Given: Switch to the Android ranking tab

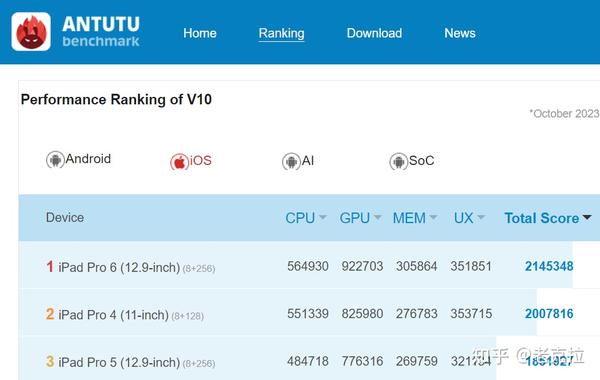Looking at the screenshot, I should click(x=78, y=160).
